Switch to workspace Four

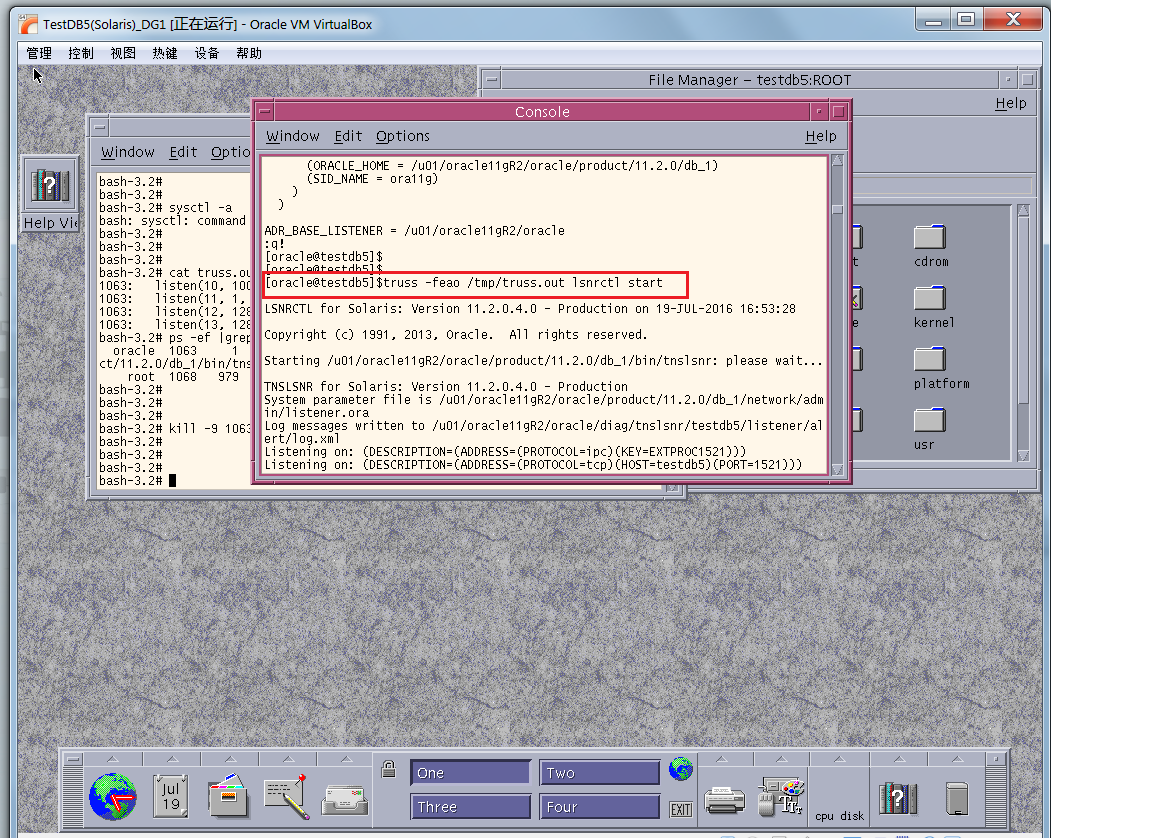pyautogui.click(x=600, y=806)
